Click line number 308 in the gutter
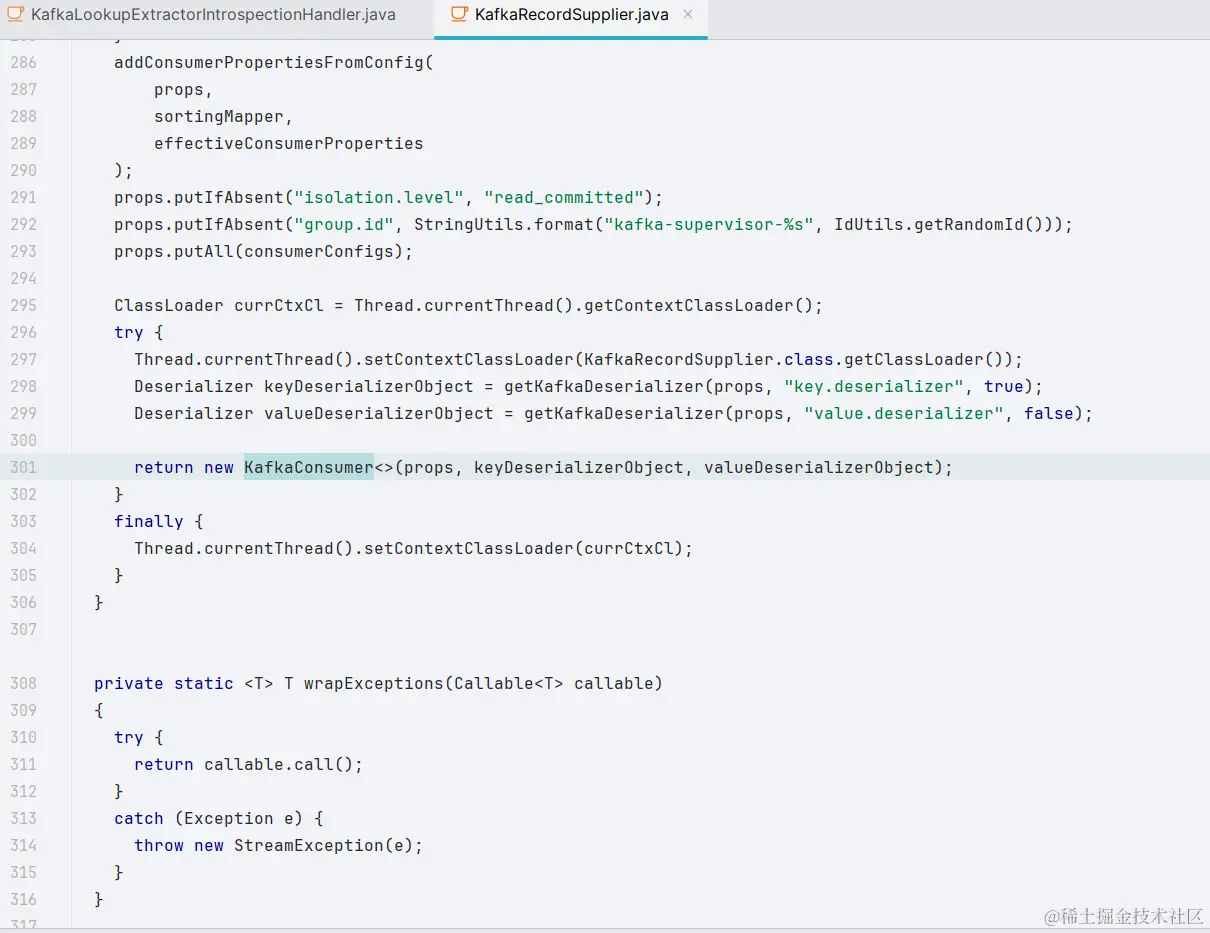This screenshot has width=1210, height=933. (x=23, y=683)
